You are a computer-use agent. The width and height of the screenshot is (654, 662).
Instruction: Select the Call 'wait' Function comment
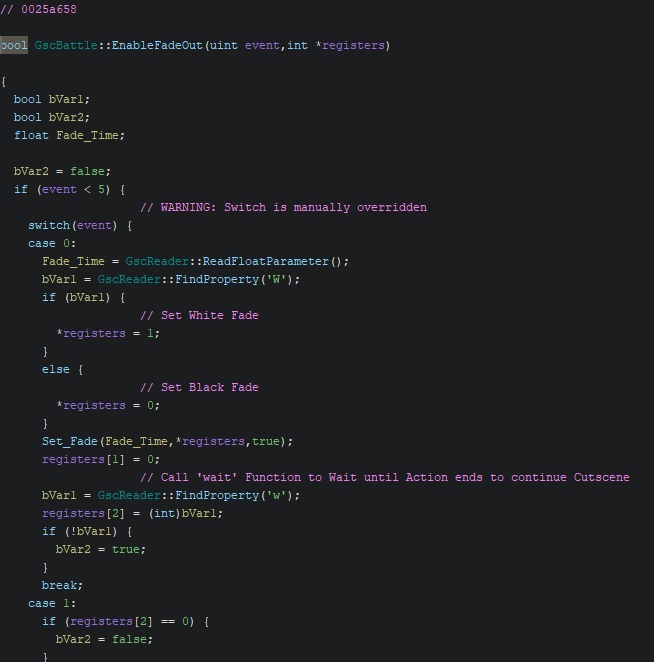point(384,478)
